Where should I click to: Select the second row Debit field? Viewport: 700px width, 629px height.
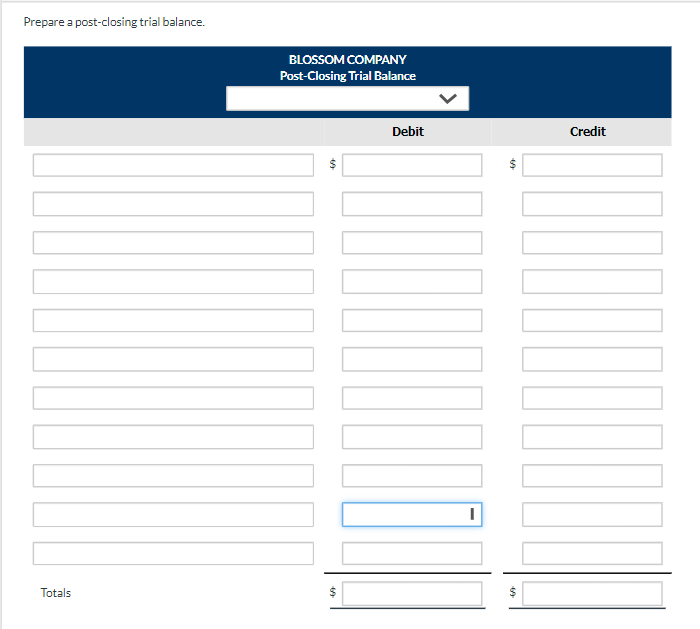coord(412,204)
